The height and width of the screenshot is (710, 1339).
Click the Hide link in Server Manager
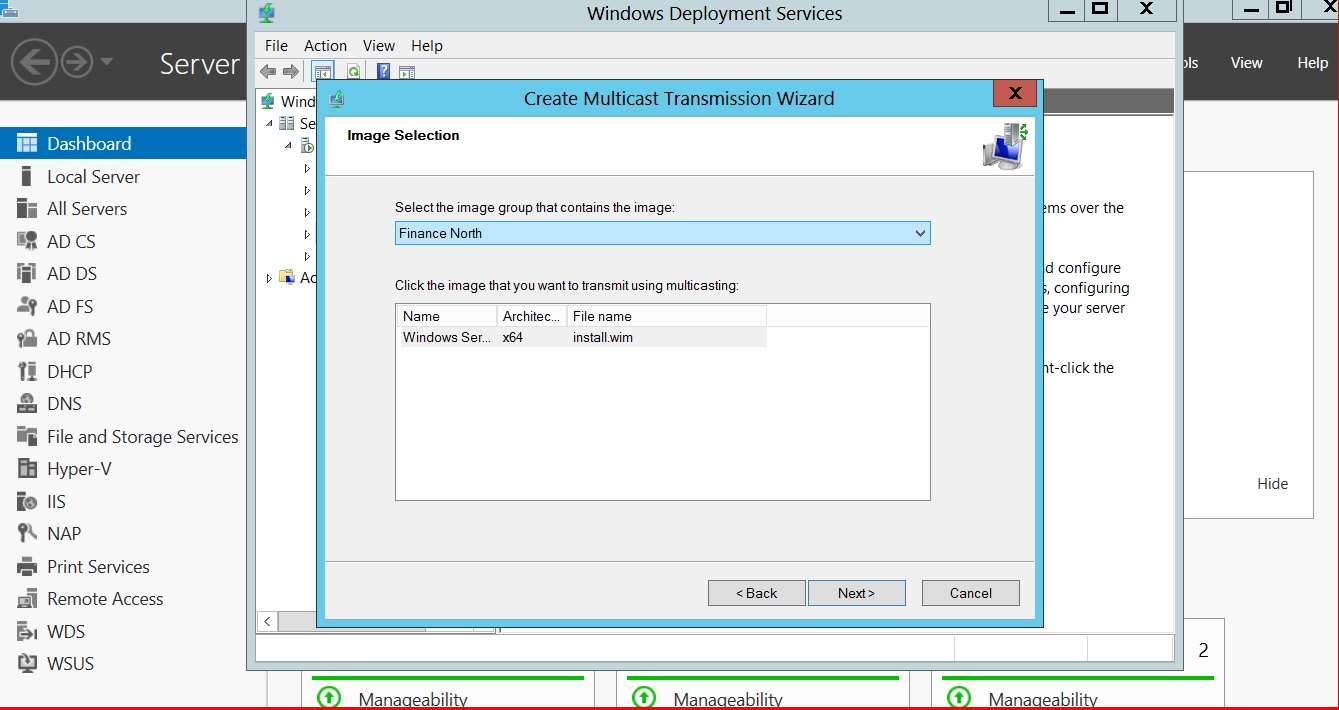(1273, 484)
